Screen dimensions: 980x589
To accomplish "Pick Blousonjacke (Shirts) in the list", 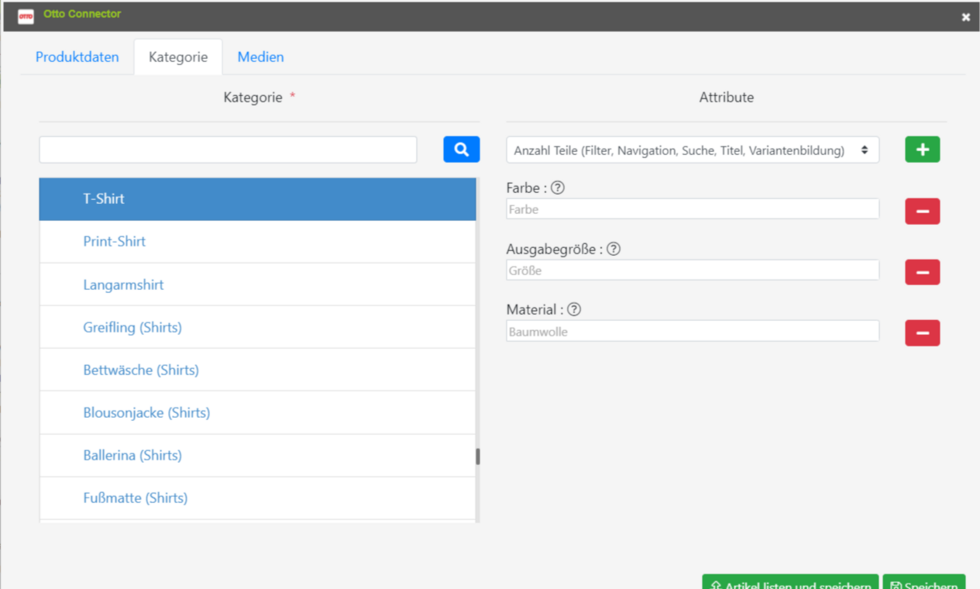I will 258,413.
